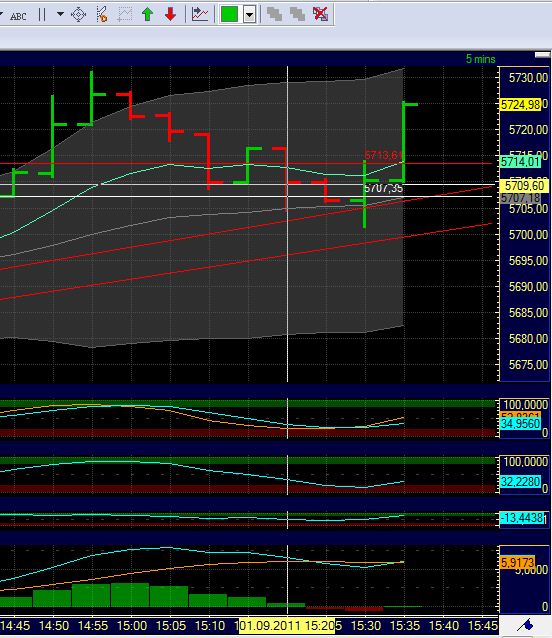Click the line chart indicator icon
Screen dimensions: 552x638
200,15
